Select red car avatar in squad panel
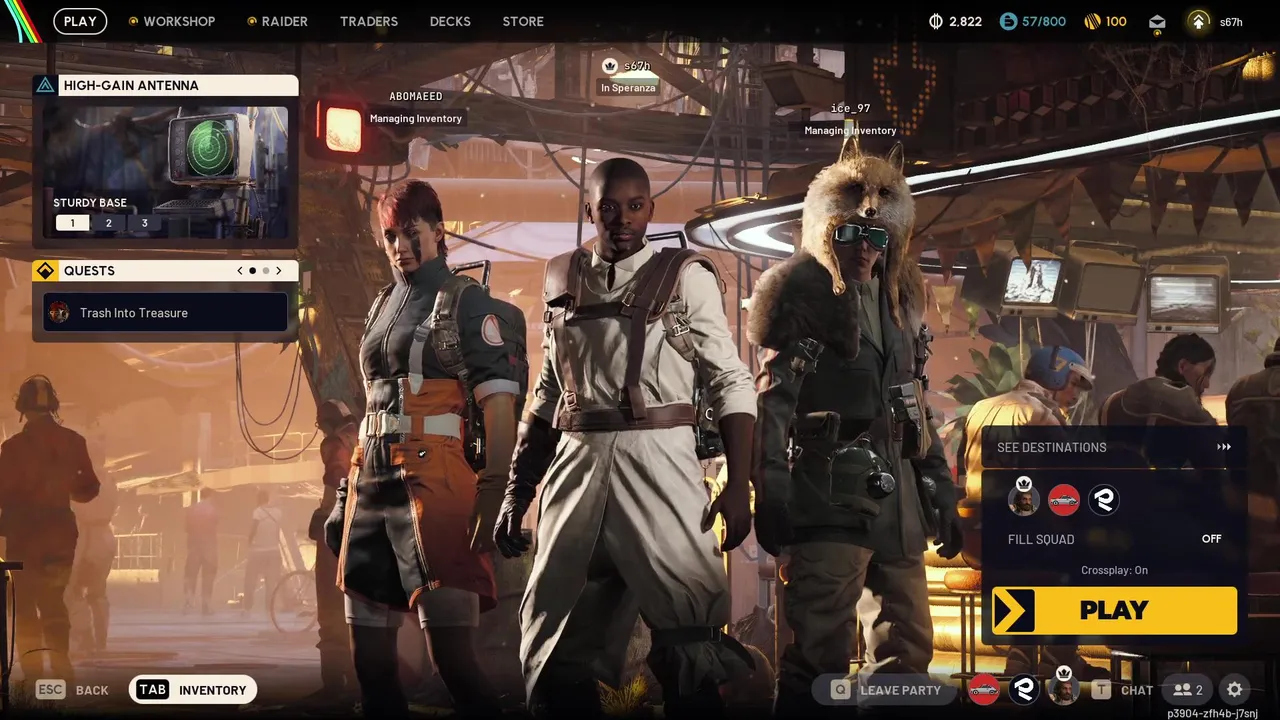 (1063, 499)
